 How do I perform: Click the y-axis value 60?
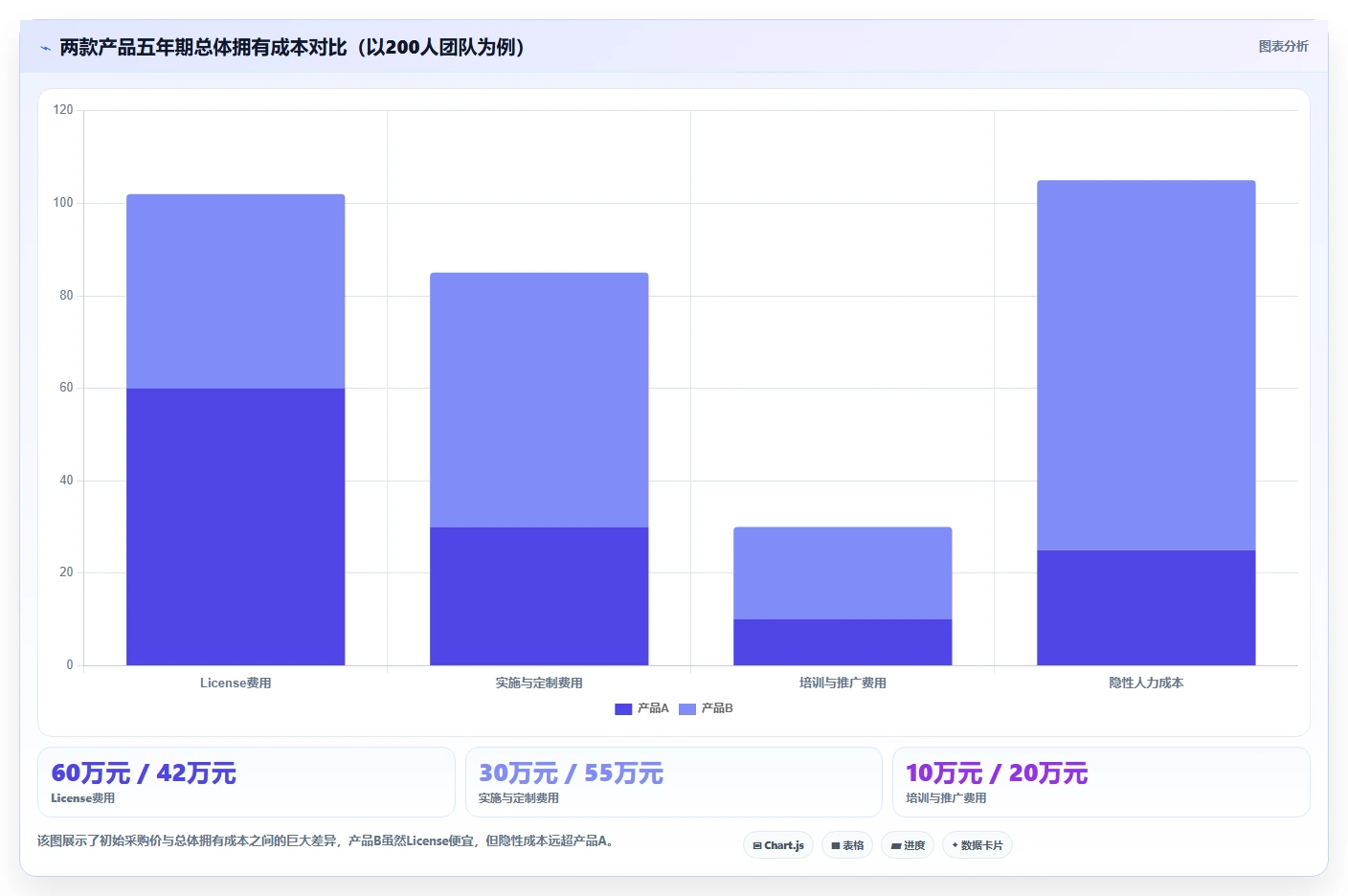click(66, 388)
